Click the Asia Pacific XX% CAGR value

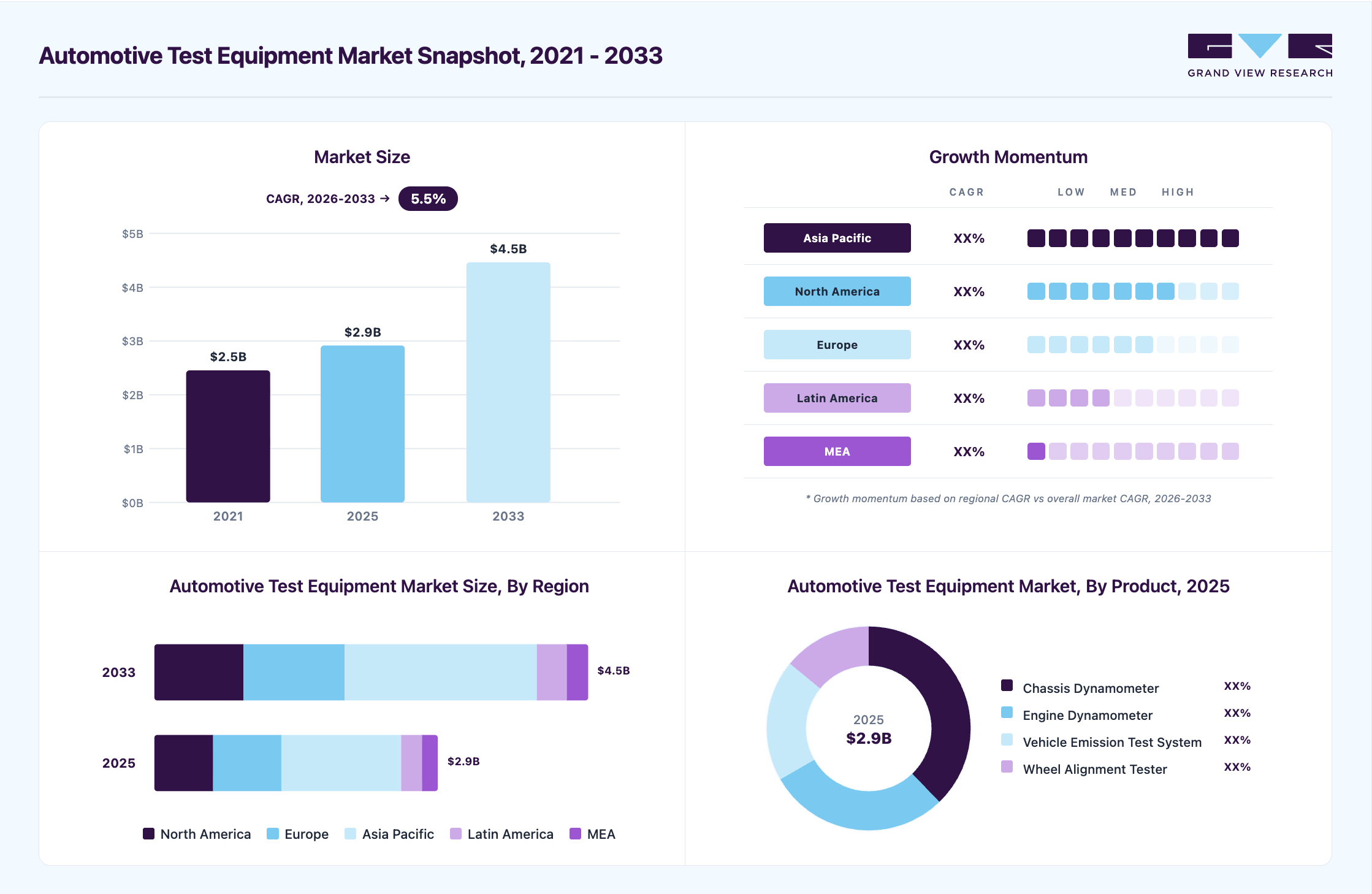pyautogui.click(x=969, y=239)
